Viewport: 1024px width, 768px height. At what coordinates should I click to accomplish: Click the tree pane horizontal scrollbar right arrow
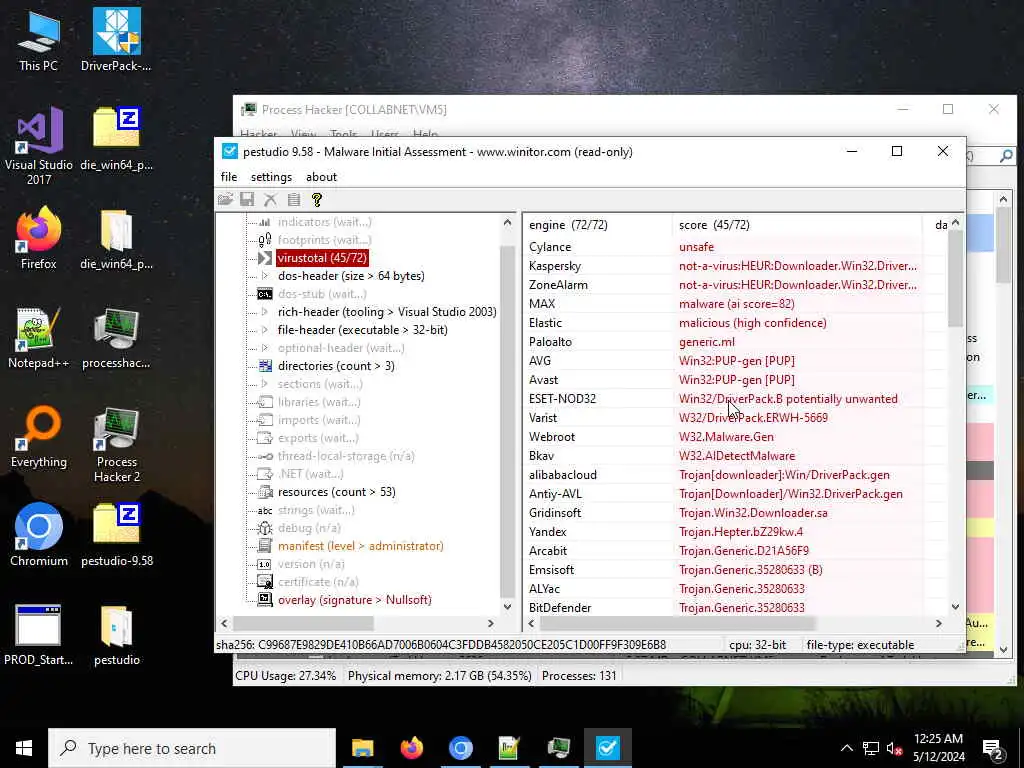click(490, 624)
